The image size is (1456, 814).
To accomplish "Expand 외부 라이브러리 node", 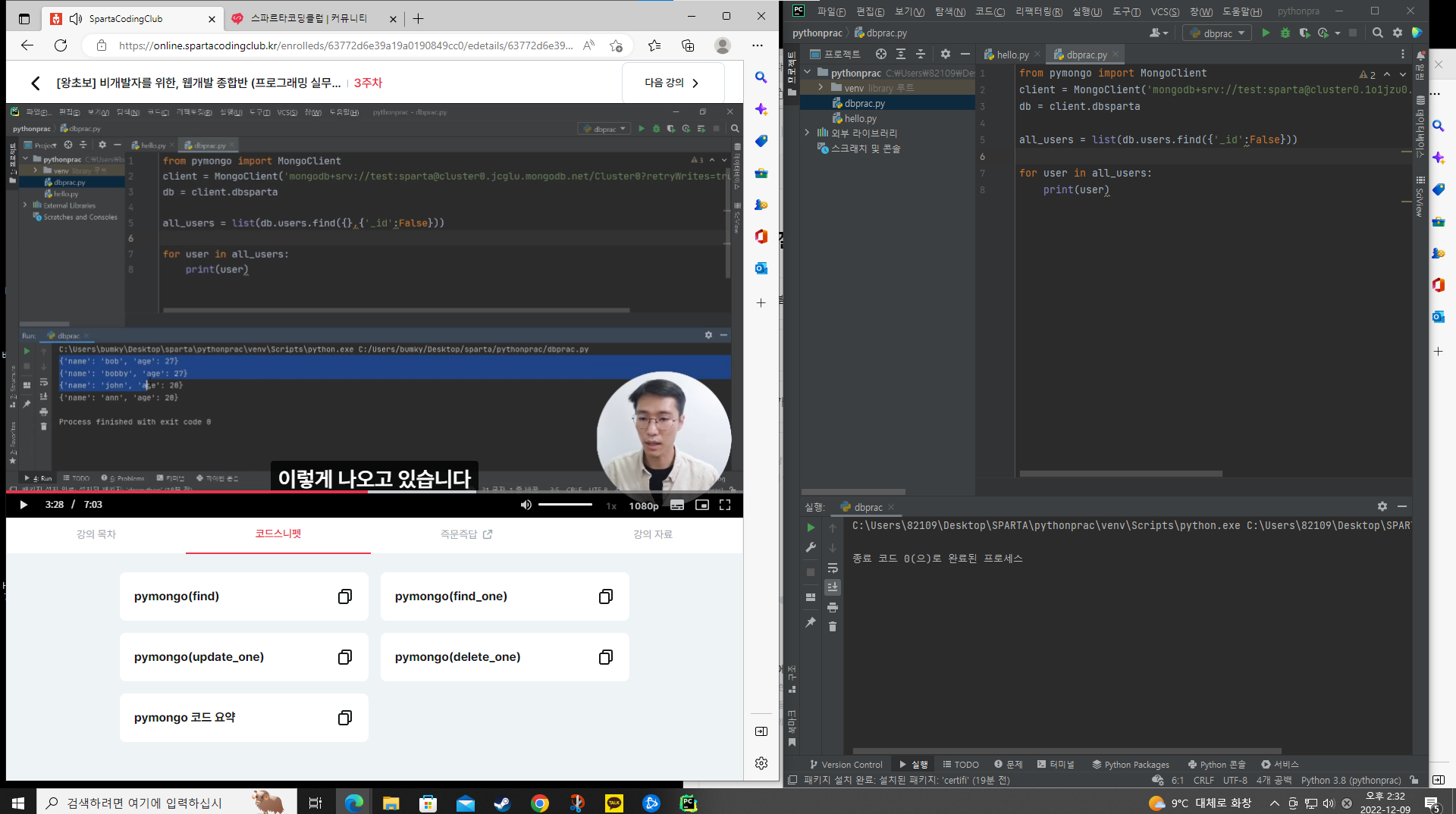I will tap(807, 133).
